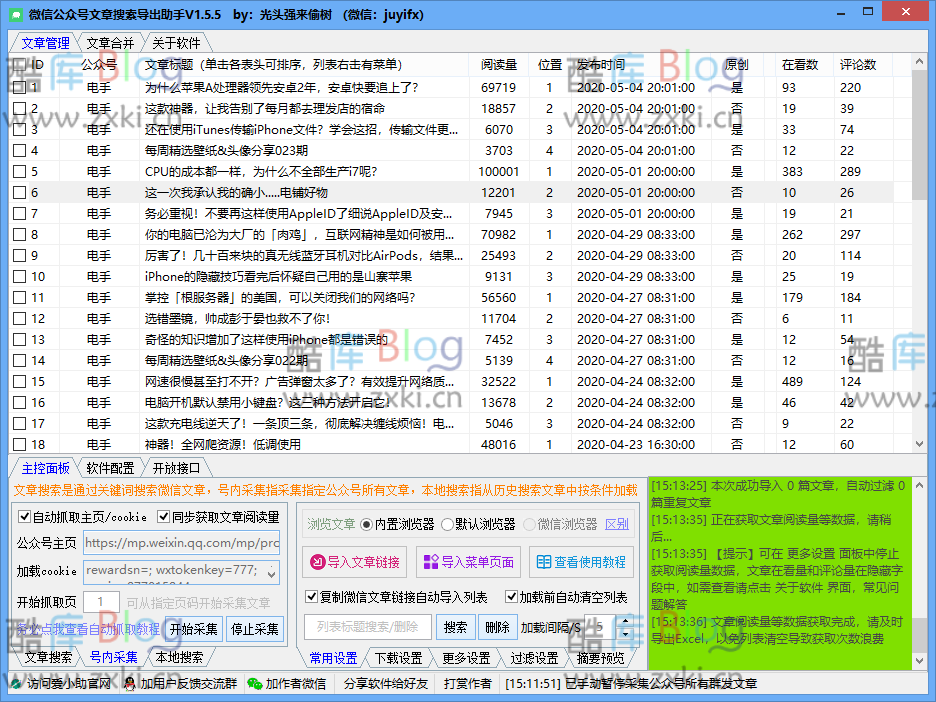The height and width of the screenshot is (702, 936).
Task: Open the 查看使用教程 tutorial icon button
Action: (581, 562)
